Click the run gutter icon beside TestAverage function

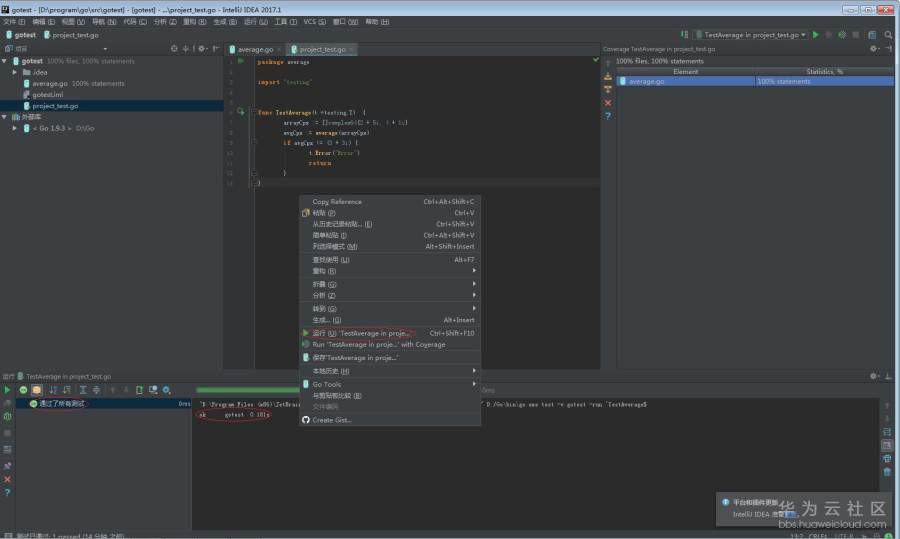[241, 112]
